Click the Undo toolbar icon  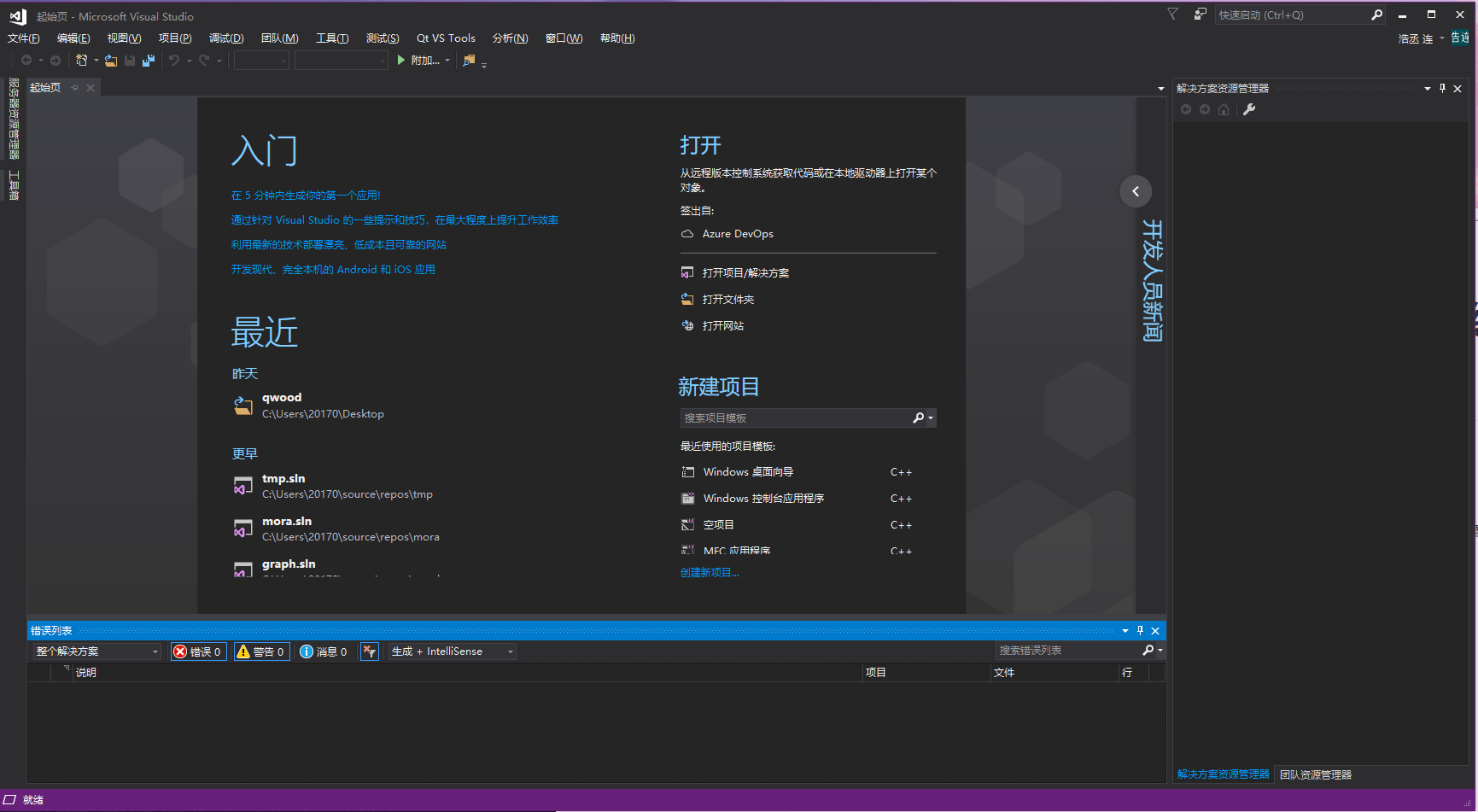pyautogui.click(x=174, y=61)
